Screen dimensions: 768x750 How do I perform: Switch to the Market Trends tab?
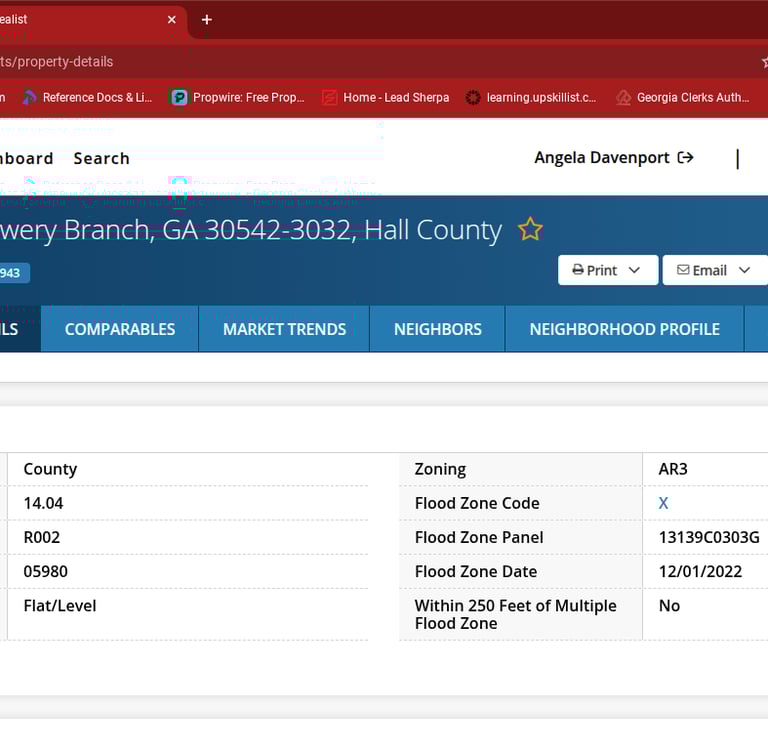coord(284,329)
